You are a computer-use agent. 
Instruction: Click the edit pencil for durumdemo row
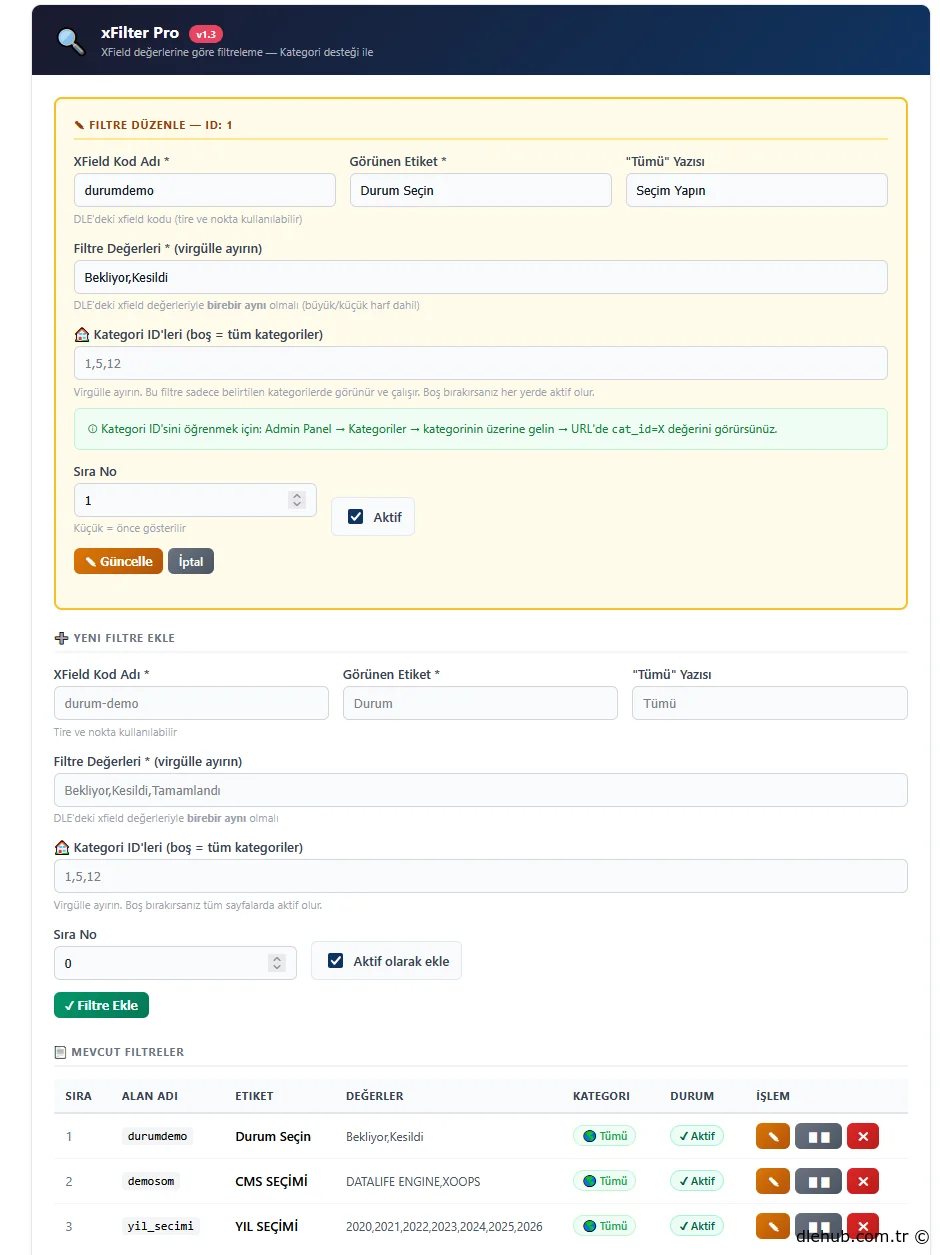(772, 1136)
